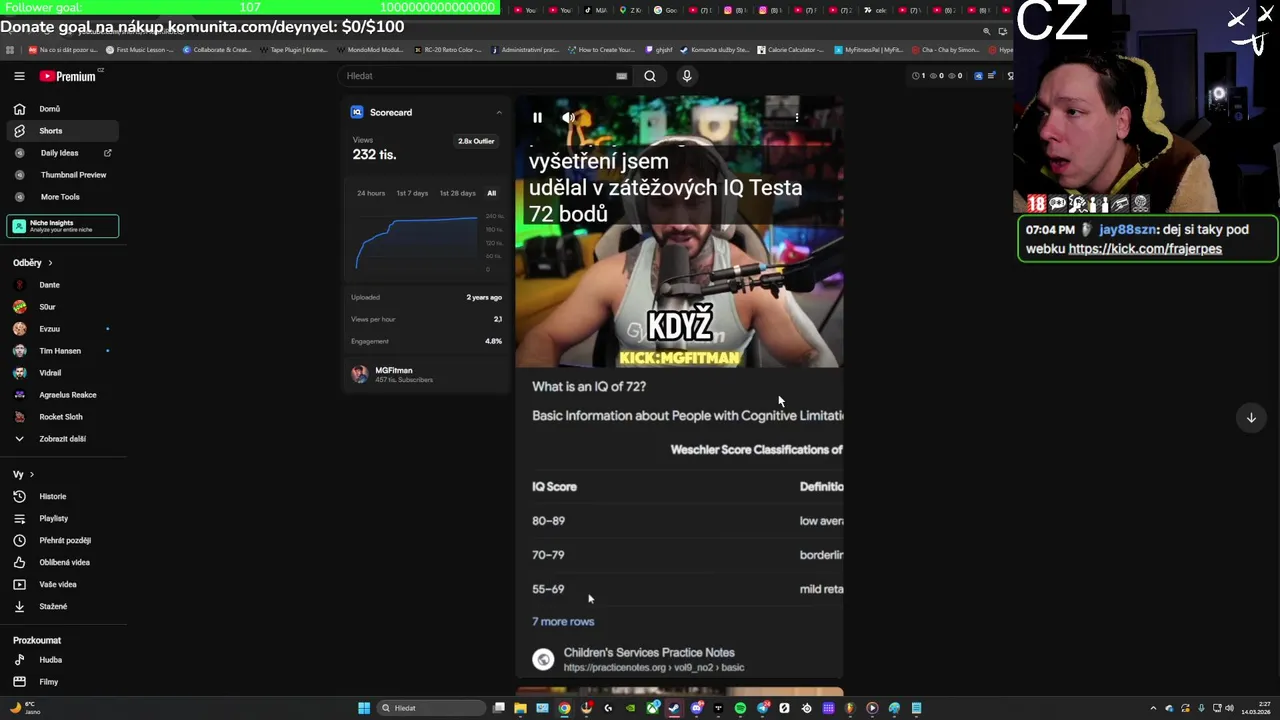This screenshot has width=1280, height=720.
Task: Open Discord from the taskbar
Action: 697,708
